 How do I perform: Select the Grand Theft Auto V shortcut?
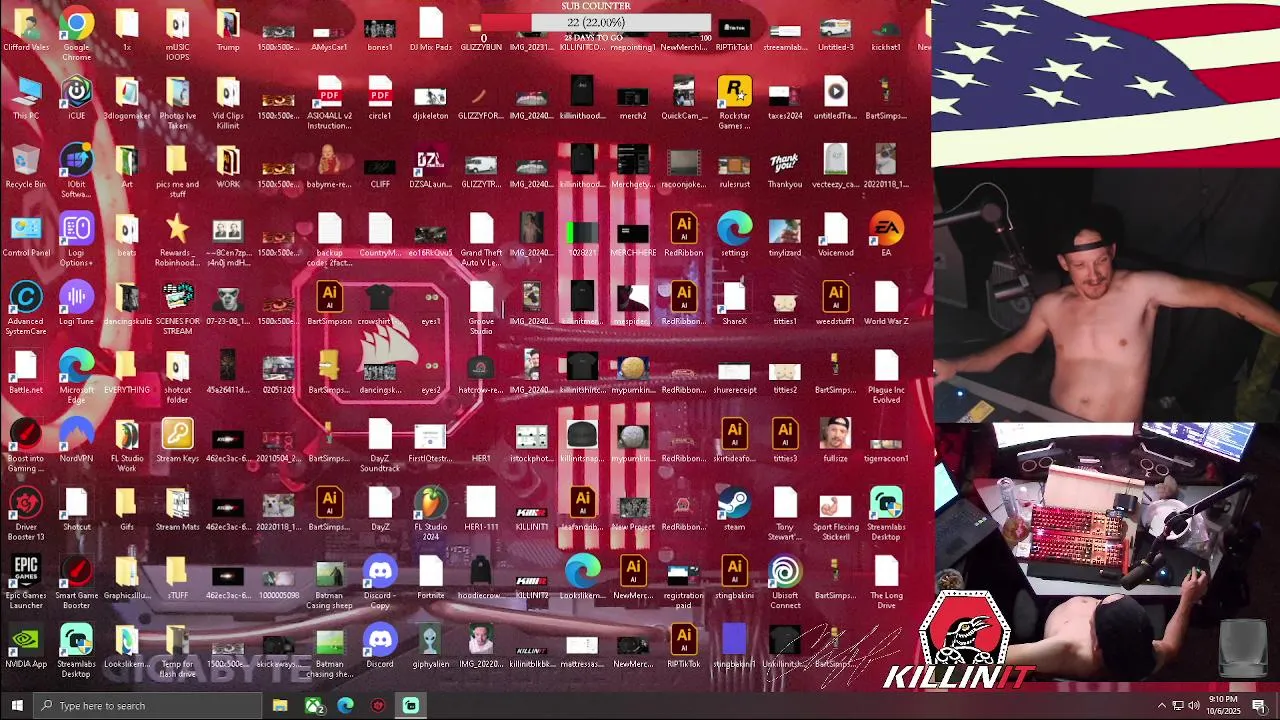[481, 229]
